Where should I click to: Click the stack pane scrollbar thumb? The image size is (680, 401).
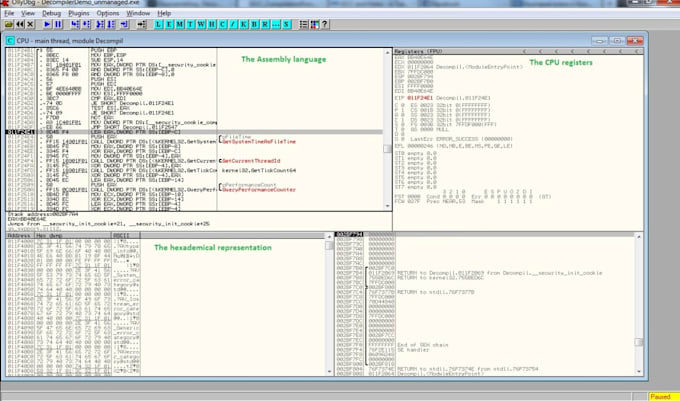pyautogui.click(x=638, y=342)
